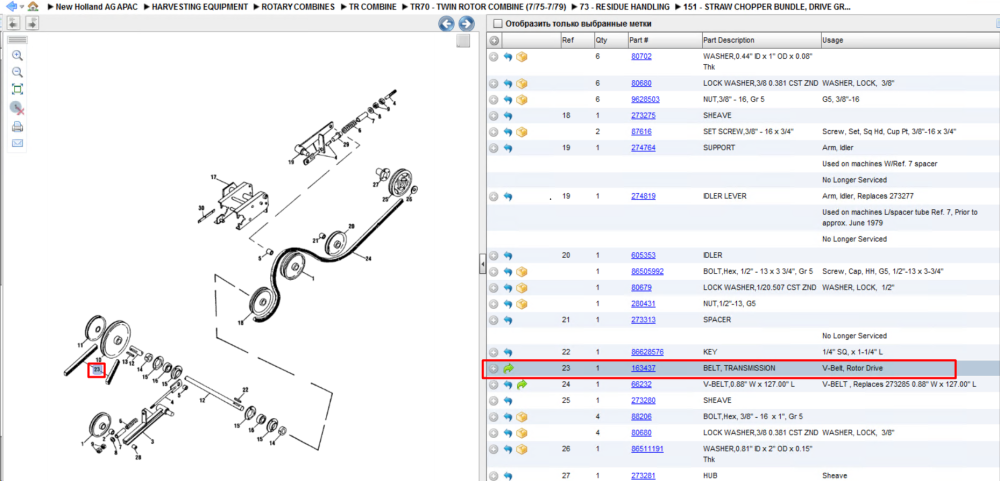
Task: Click the blue arrow on HUB 273281 row
Action: tap(508, 476)
